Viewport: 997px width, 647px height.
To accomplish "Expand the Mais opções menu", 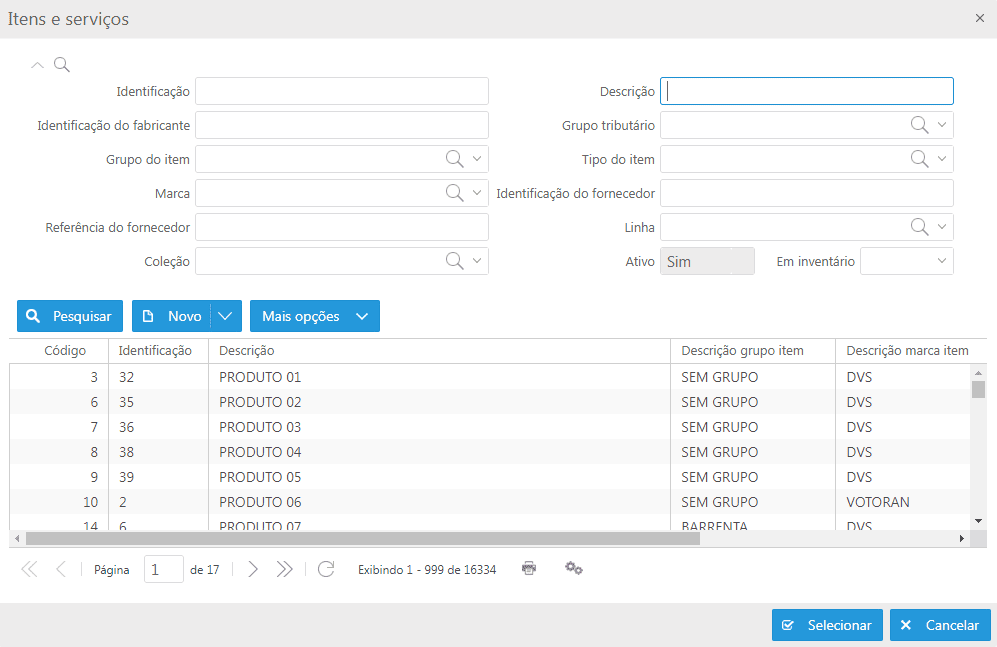I will point(314,316).
